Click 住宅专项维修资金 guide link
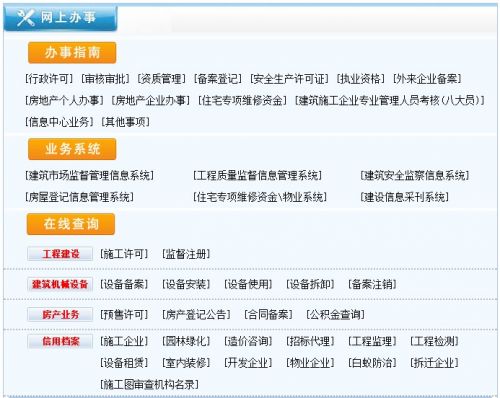The width and height of the screenshot is (500, 398). [242, 100]
